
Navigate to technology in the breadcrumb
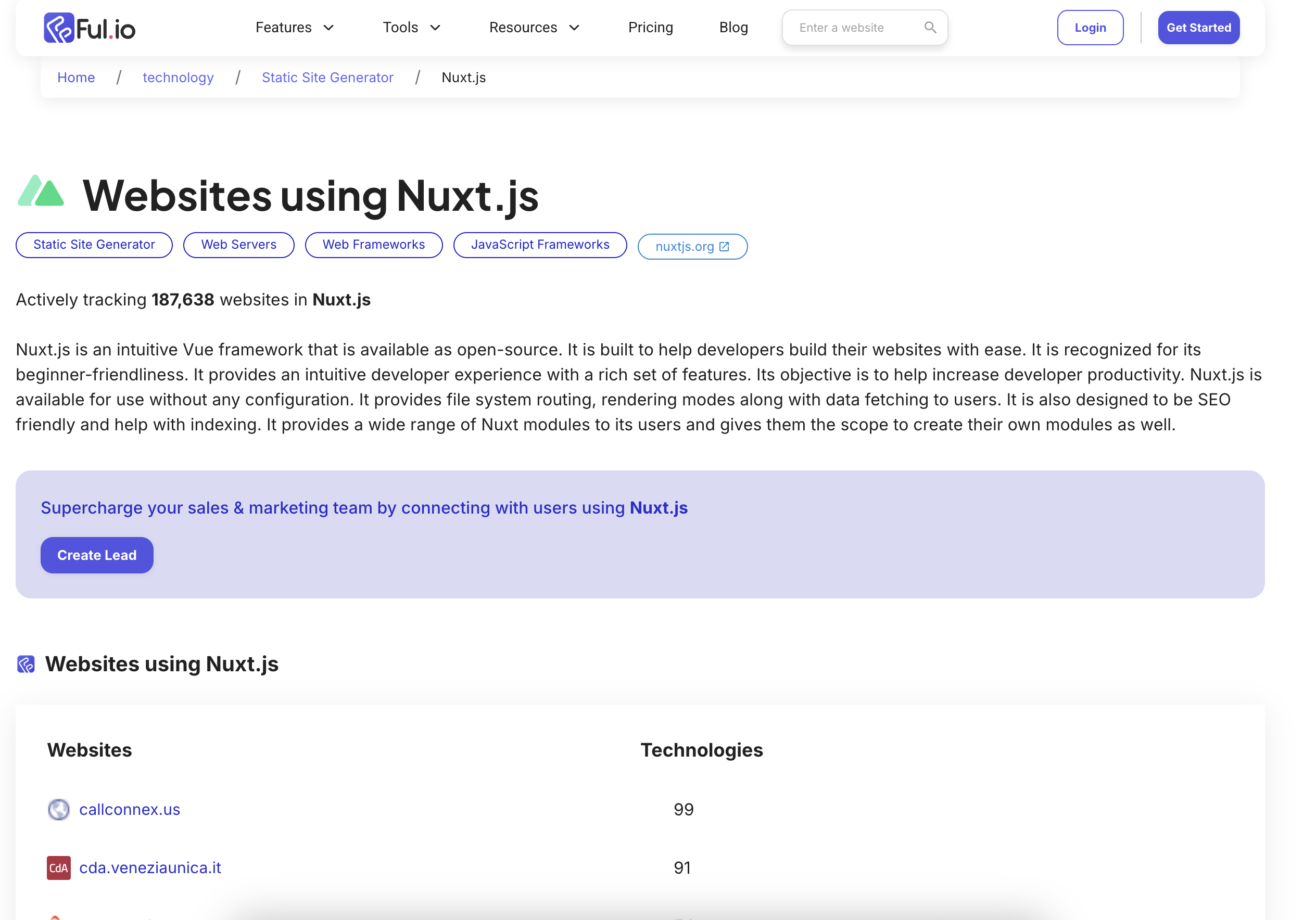click(178, 78)
